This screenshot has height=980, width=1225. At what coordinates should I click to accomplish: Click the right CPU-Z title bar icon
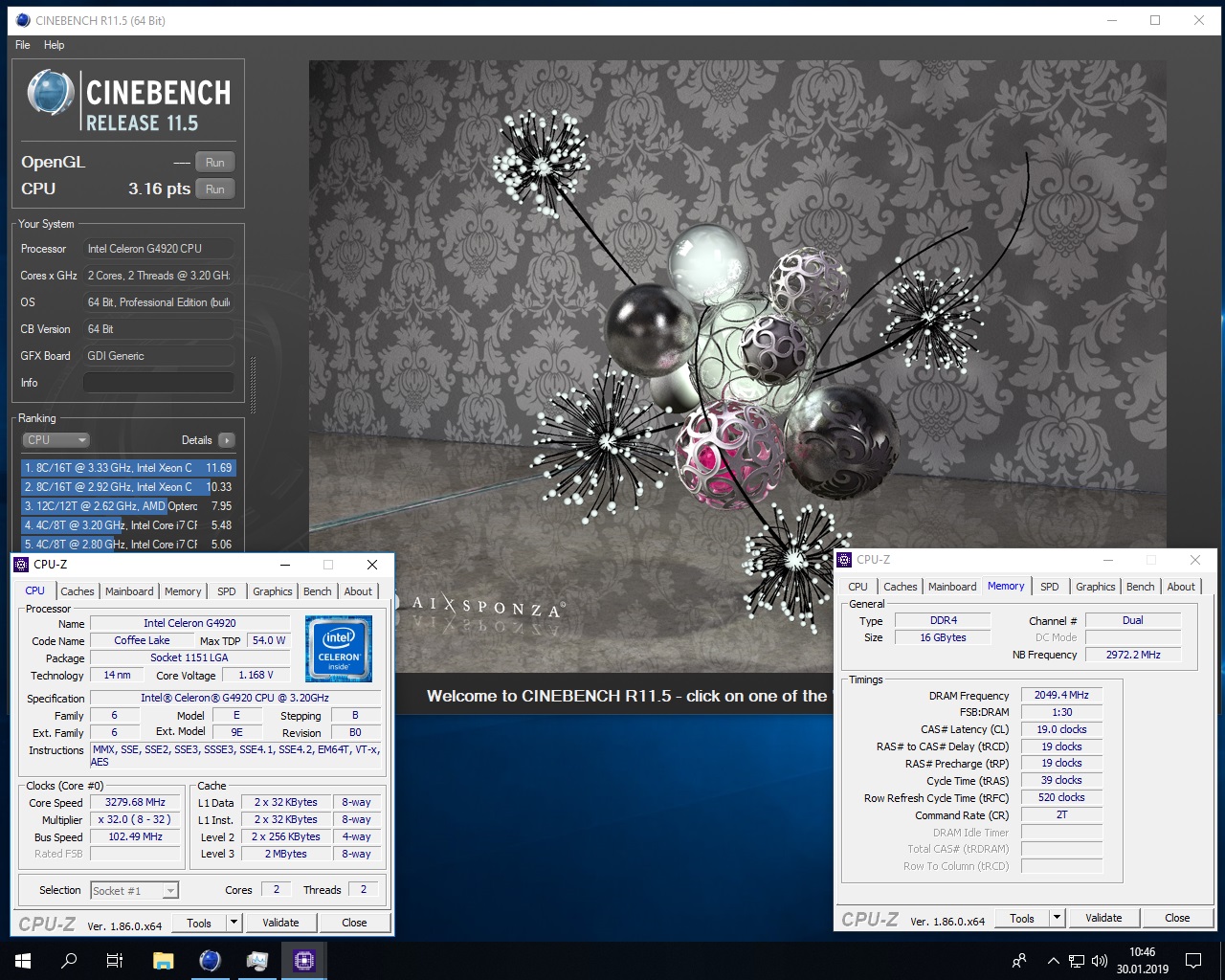click(844, 560)
